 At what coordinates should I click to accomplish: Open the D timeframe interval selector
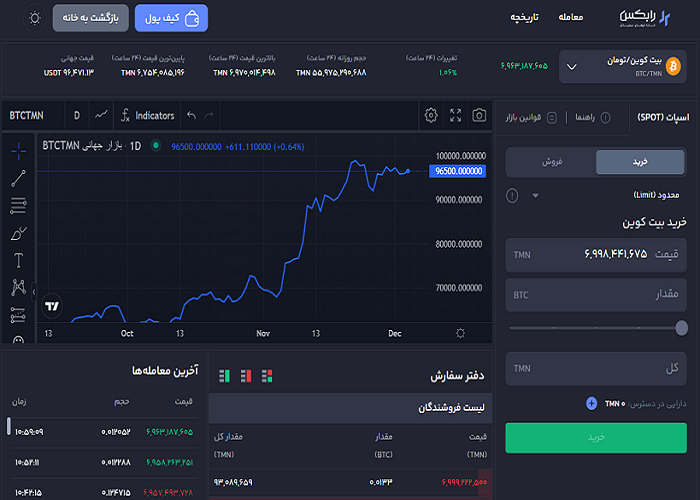pos(77,116)
